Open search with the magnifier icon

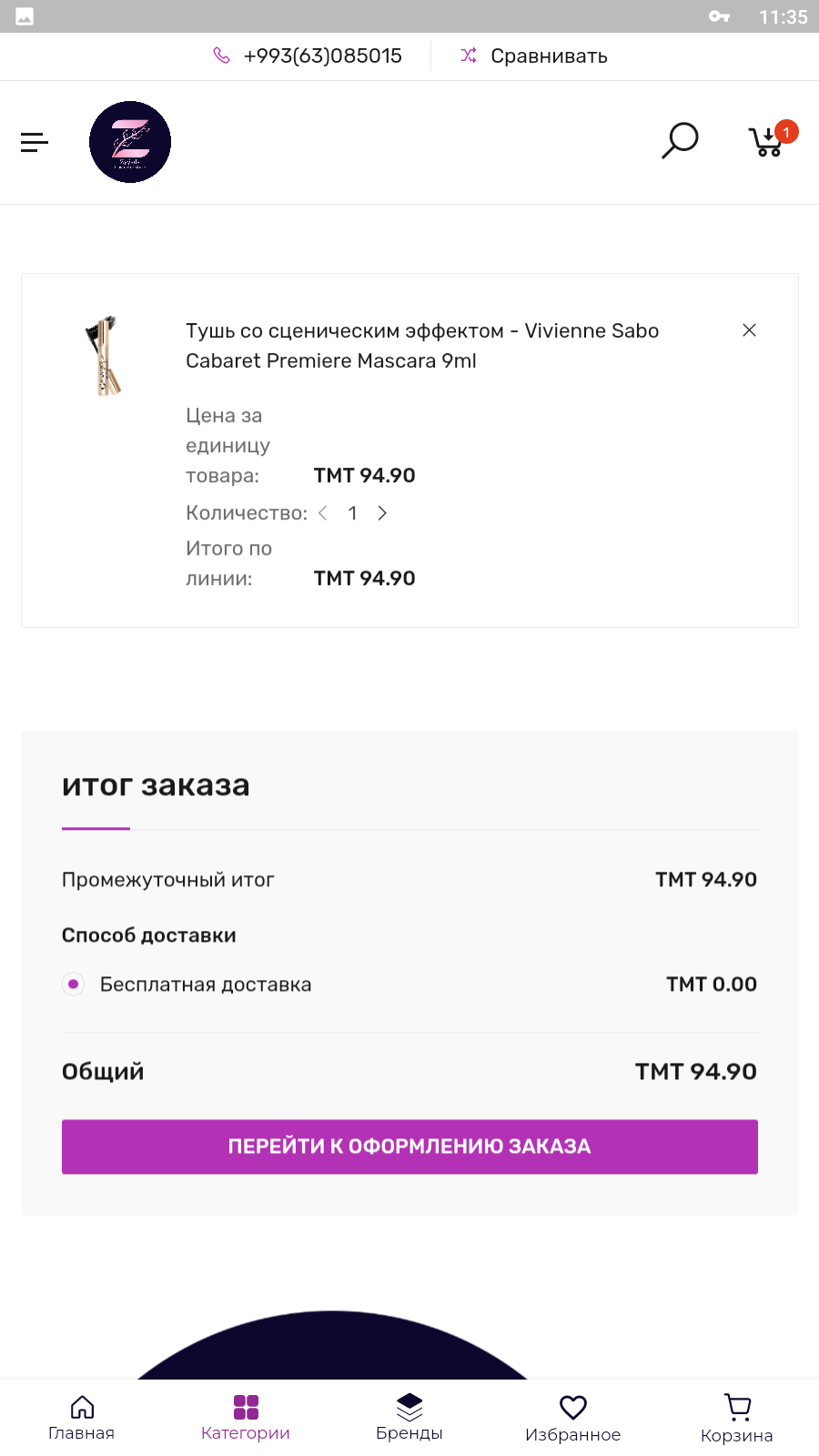[x=679, y=141]
